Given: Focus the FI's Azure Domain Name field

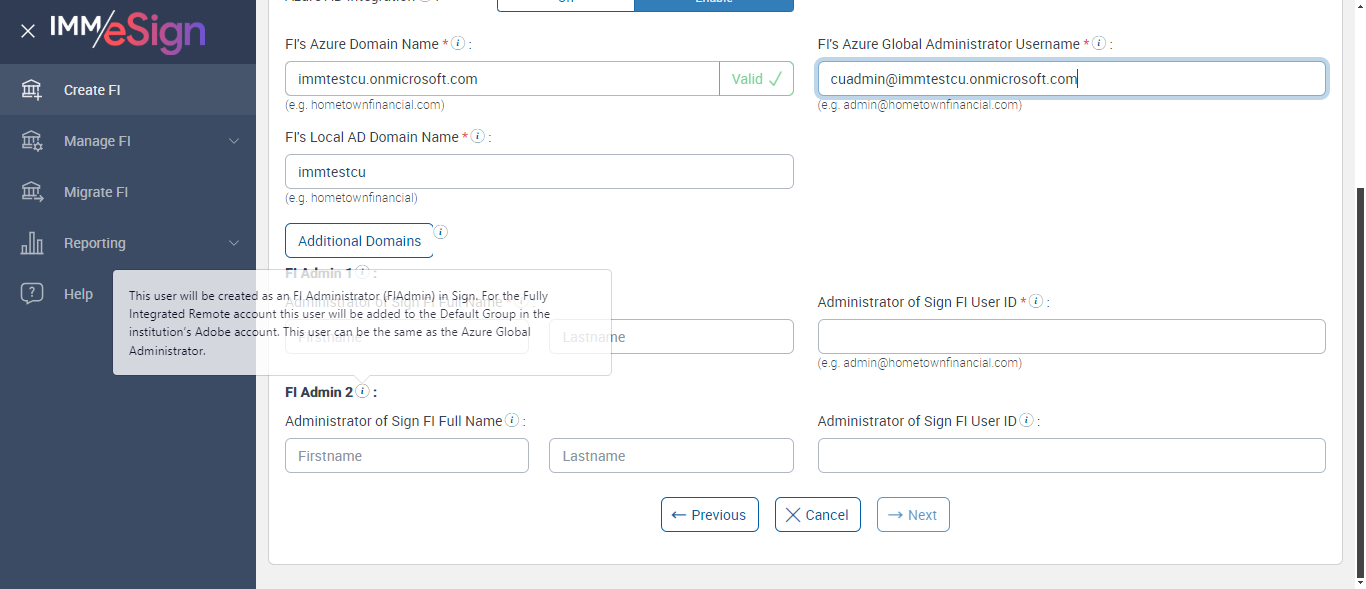Looking at the screenshot, I should (502, 79).
